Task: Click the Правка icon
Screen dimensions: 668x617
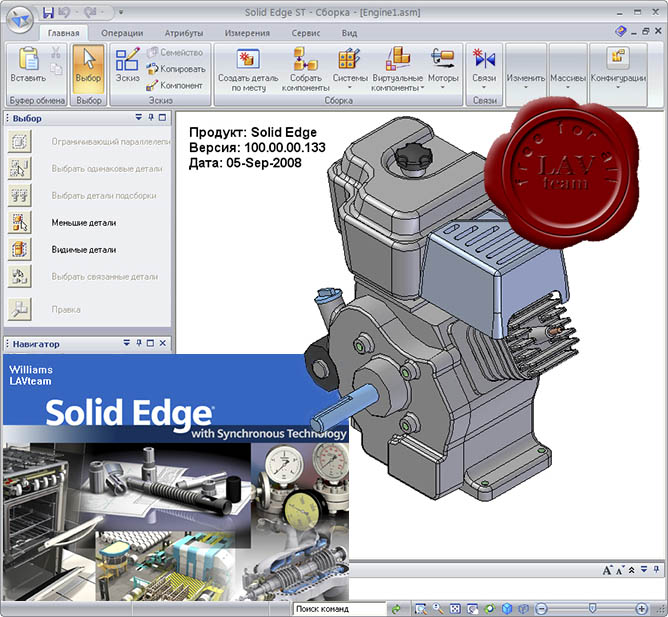Action: [19, 309]
